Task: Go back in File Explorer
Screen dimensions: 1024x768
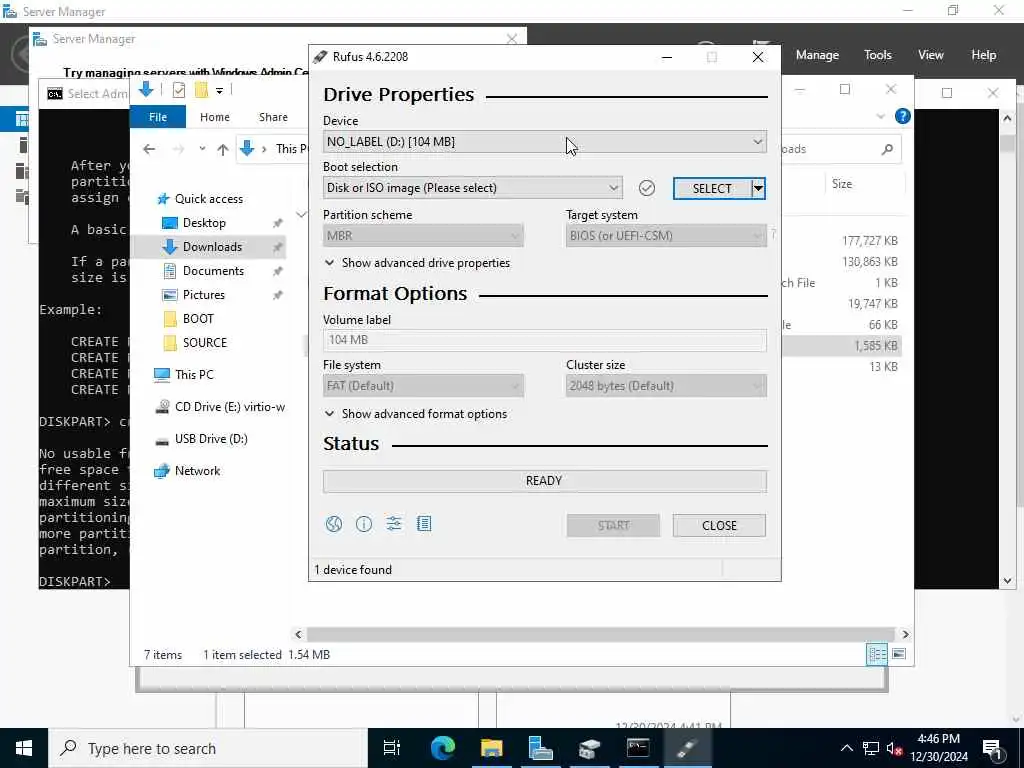Action: click(149, 150)
